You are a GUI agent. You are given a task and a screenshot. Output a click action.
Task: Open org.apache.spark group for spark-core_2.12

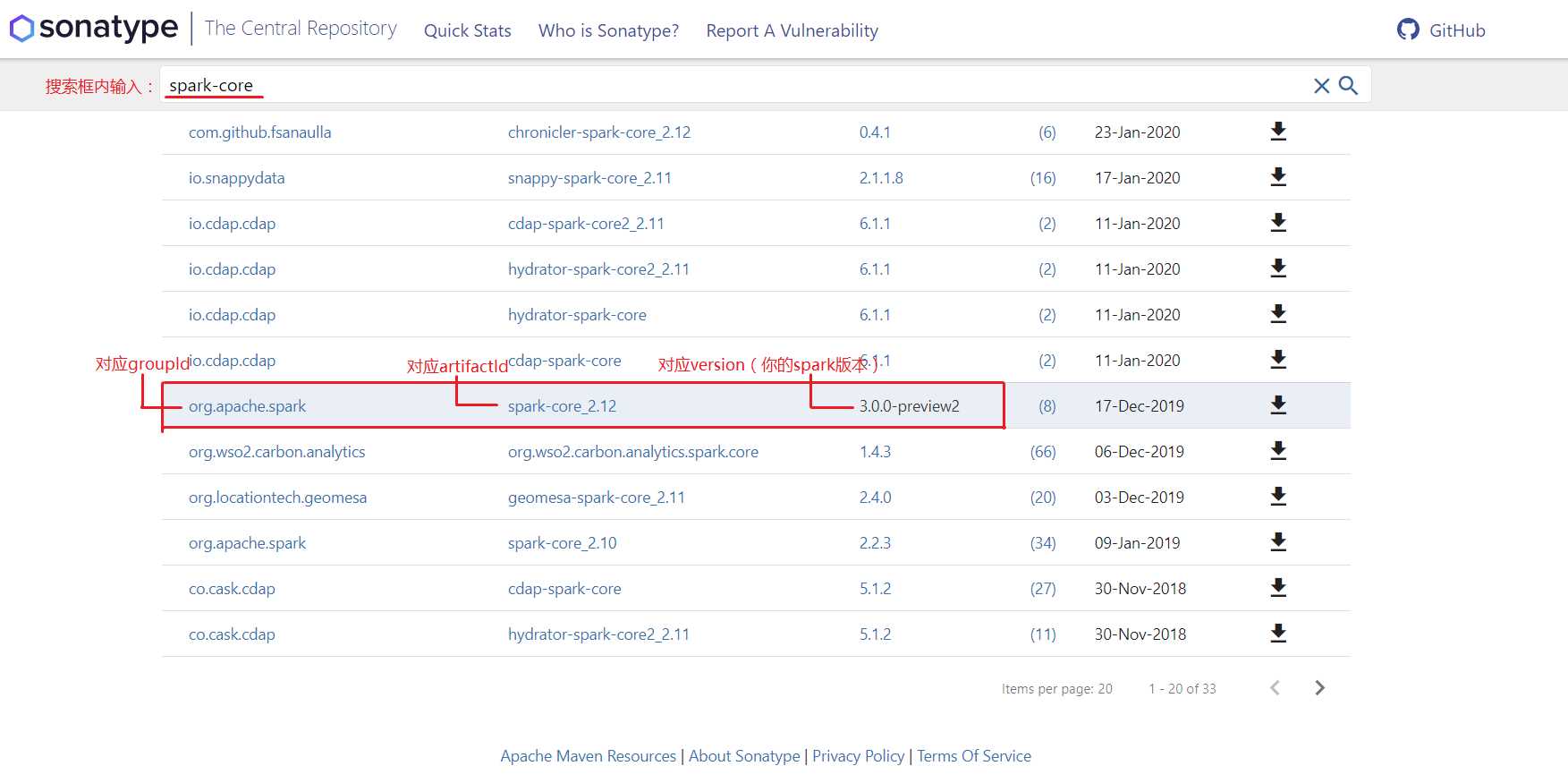coord(247,406)
